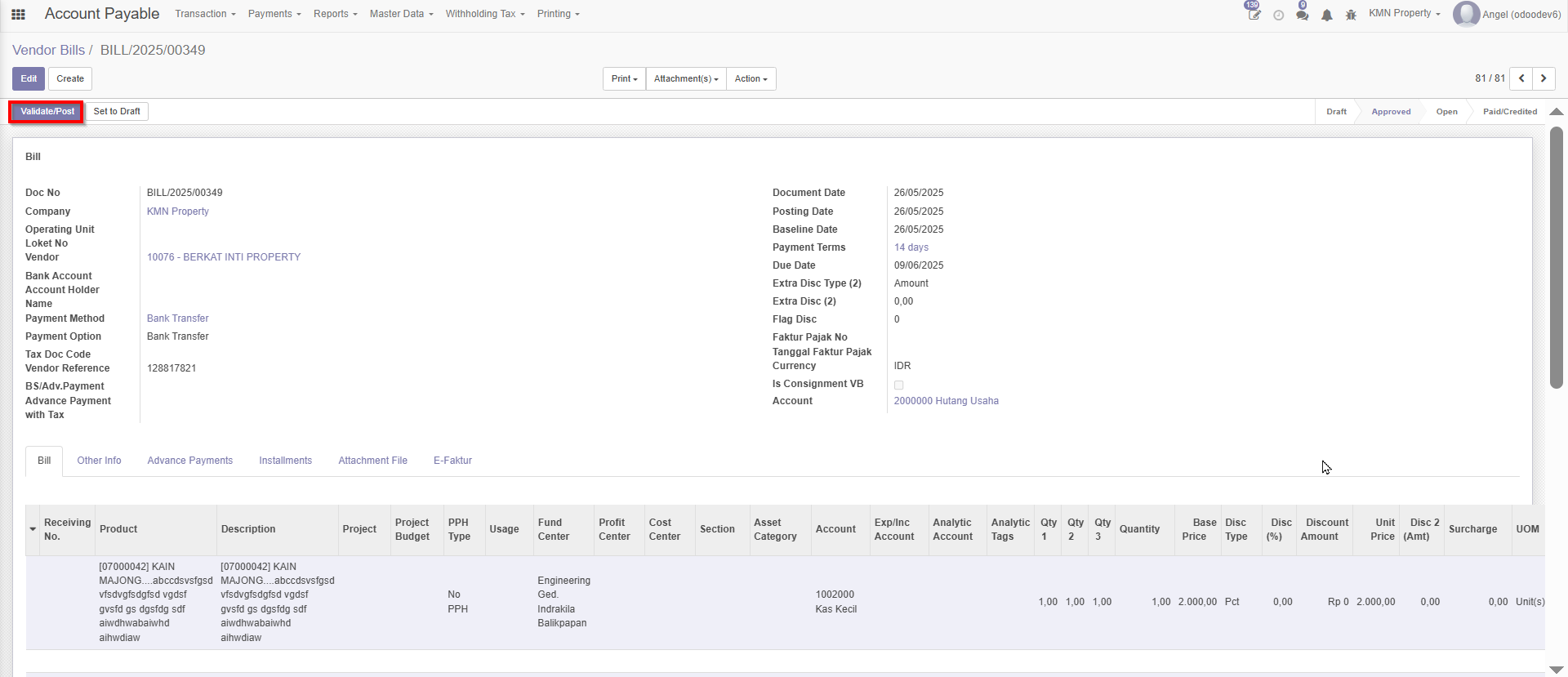Open the Payments menu

coord(274,14)
